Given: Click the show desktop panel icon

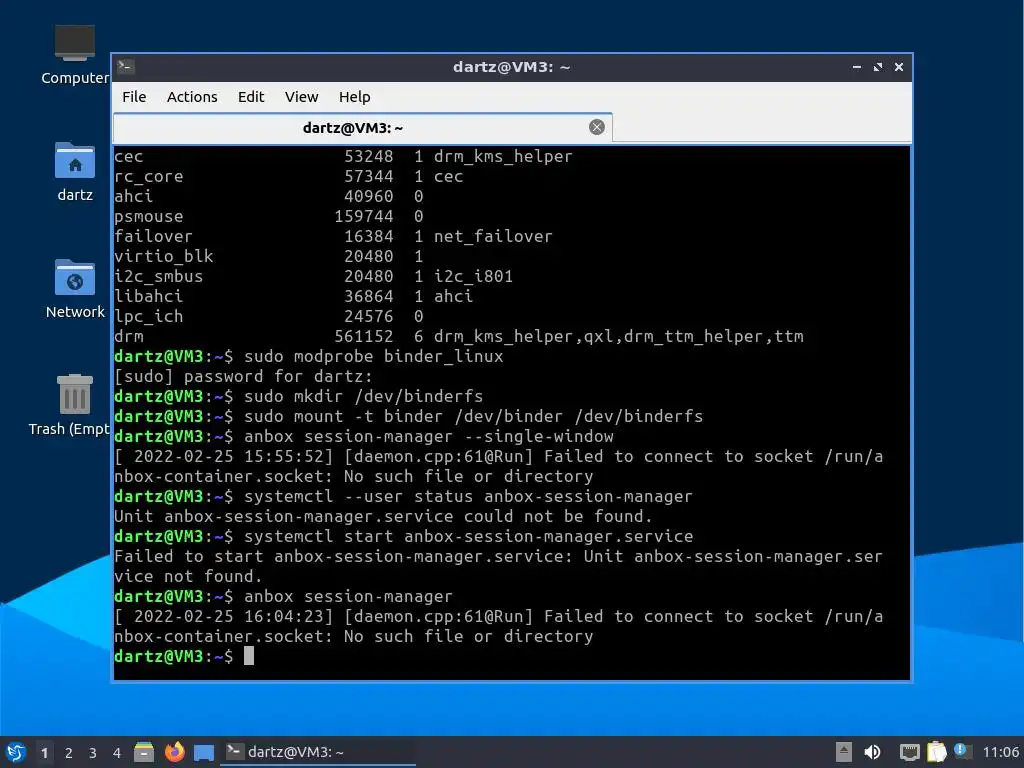Looking at the screenshot, I should pos(204,753).
